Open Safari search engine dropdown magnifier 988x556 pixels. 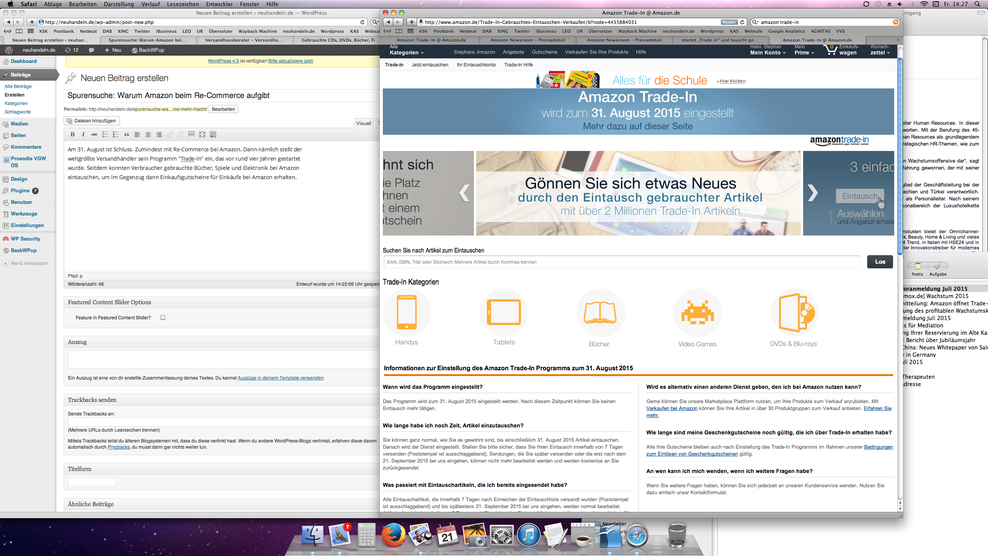pos(755,22)
